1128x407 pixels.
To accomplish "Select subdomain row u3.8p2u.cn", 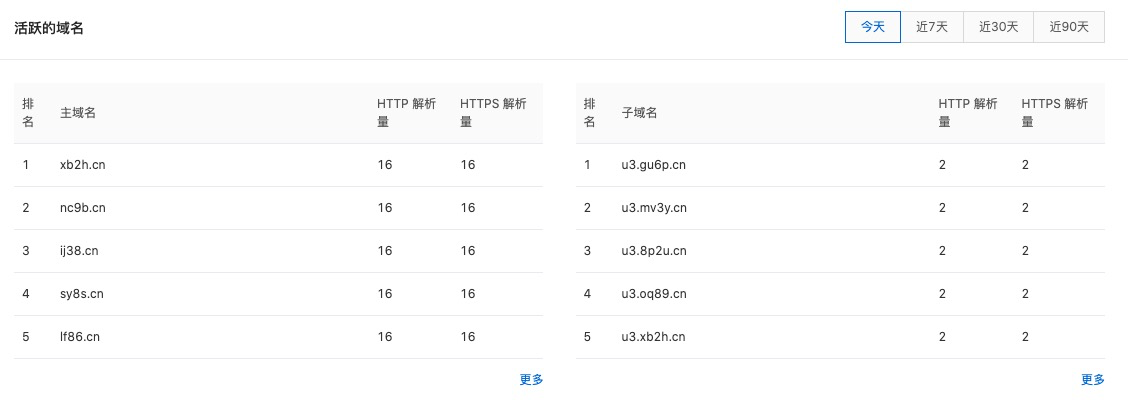I will point(840,251).
